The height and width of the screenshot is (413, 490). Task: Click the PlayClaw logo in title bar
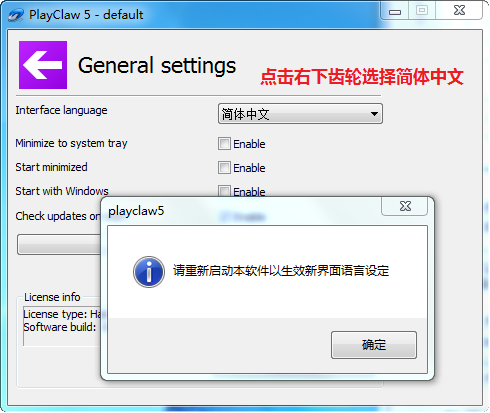pyautogui.click(x=16, y=15)
